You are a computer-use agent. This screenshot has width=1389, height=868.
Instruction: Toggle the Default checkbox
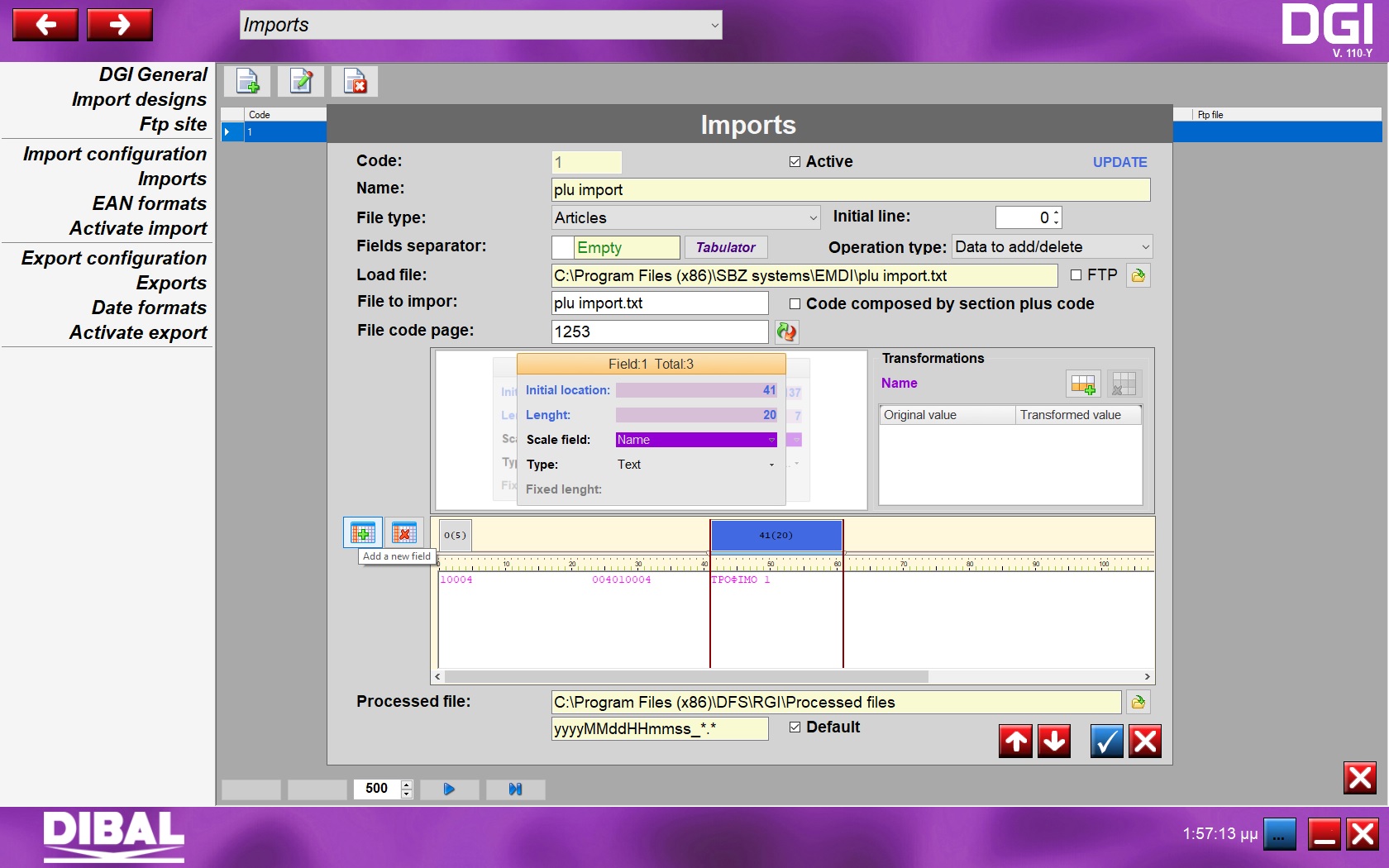795,727
